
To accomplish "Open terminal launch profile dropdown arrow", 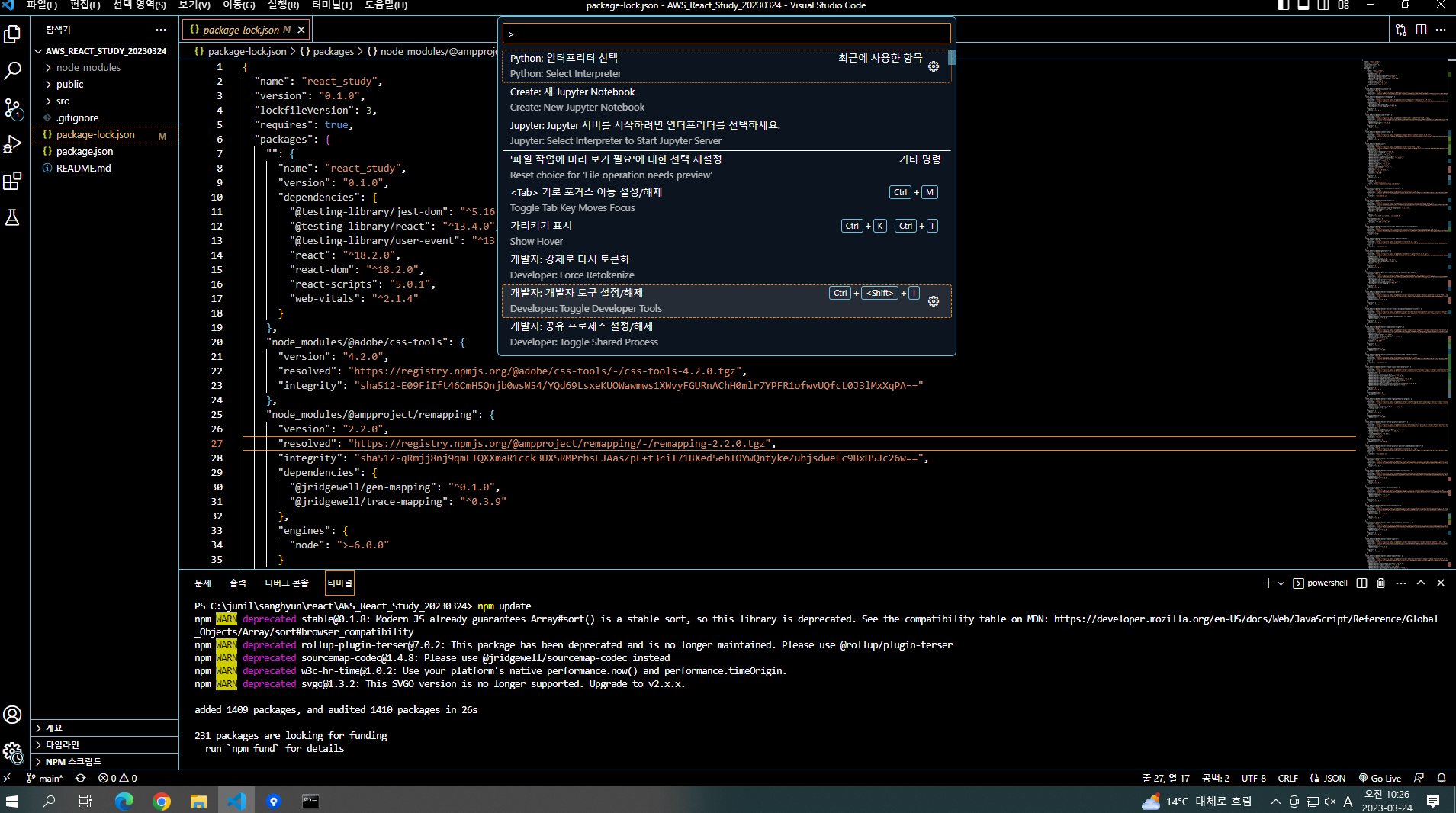I will point(1281,583).
